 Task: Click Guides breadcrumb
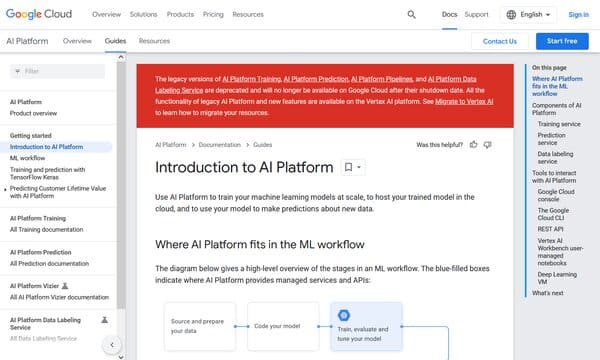coord(262,145)
